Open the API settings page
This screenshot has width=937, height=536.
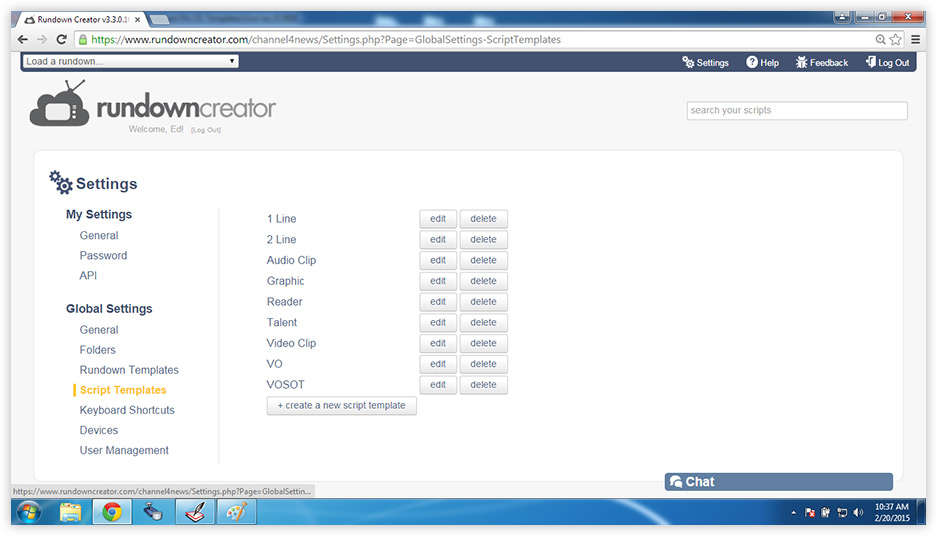[88, 275]
